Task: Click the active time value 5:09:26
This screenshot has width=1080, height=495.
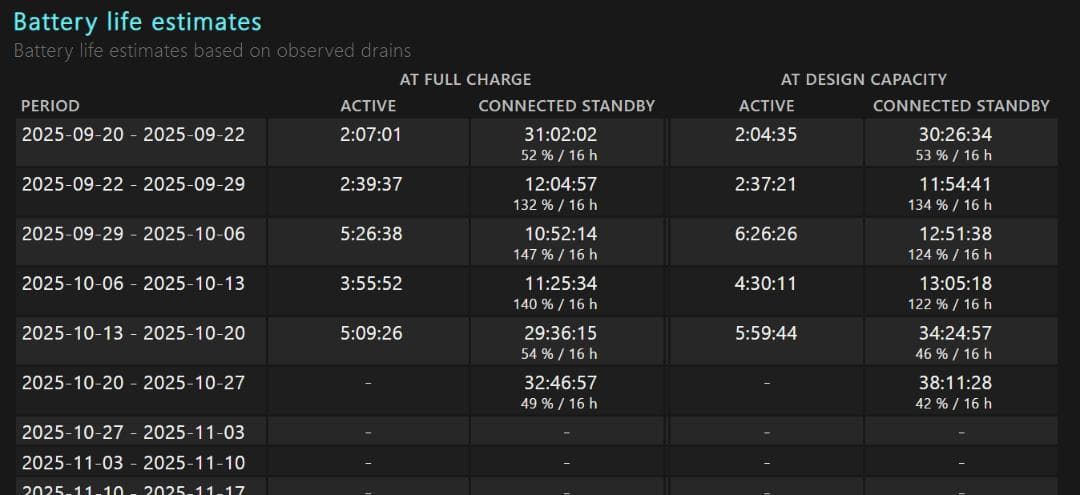Action: pos(370,332)
